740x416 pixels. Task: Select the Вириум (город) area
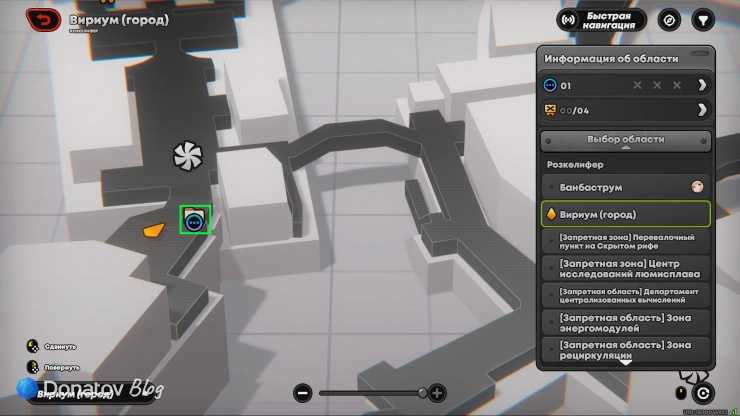coord(626,214)
